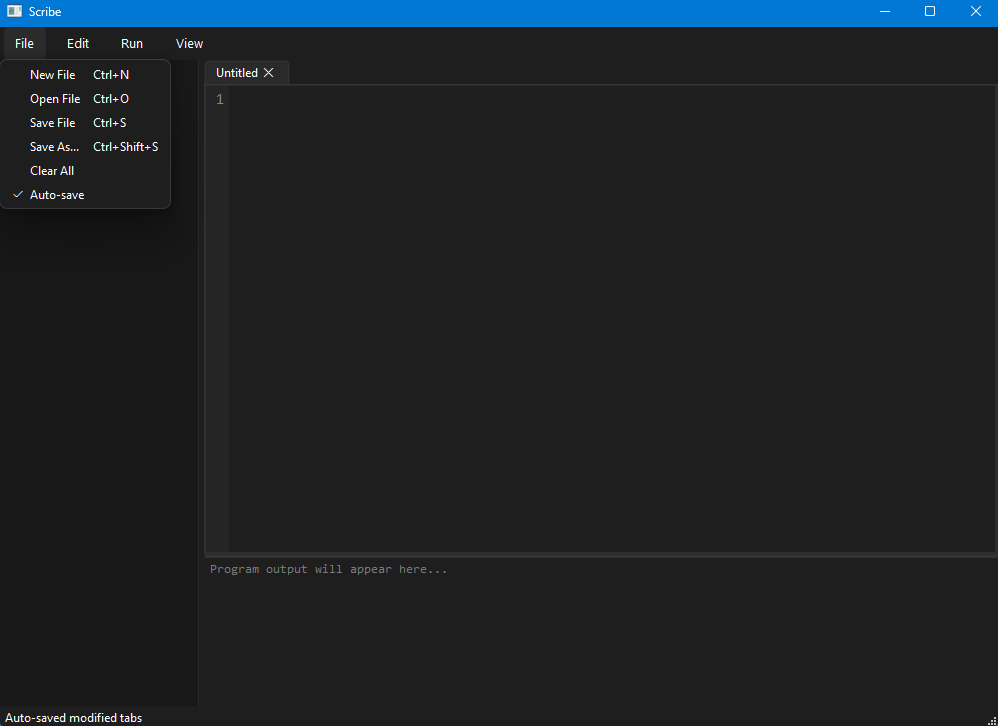The image size is (998, 726).
Task: Choose Open File from the menu
Action: (85, 99)
